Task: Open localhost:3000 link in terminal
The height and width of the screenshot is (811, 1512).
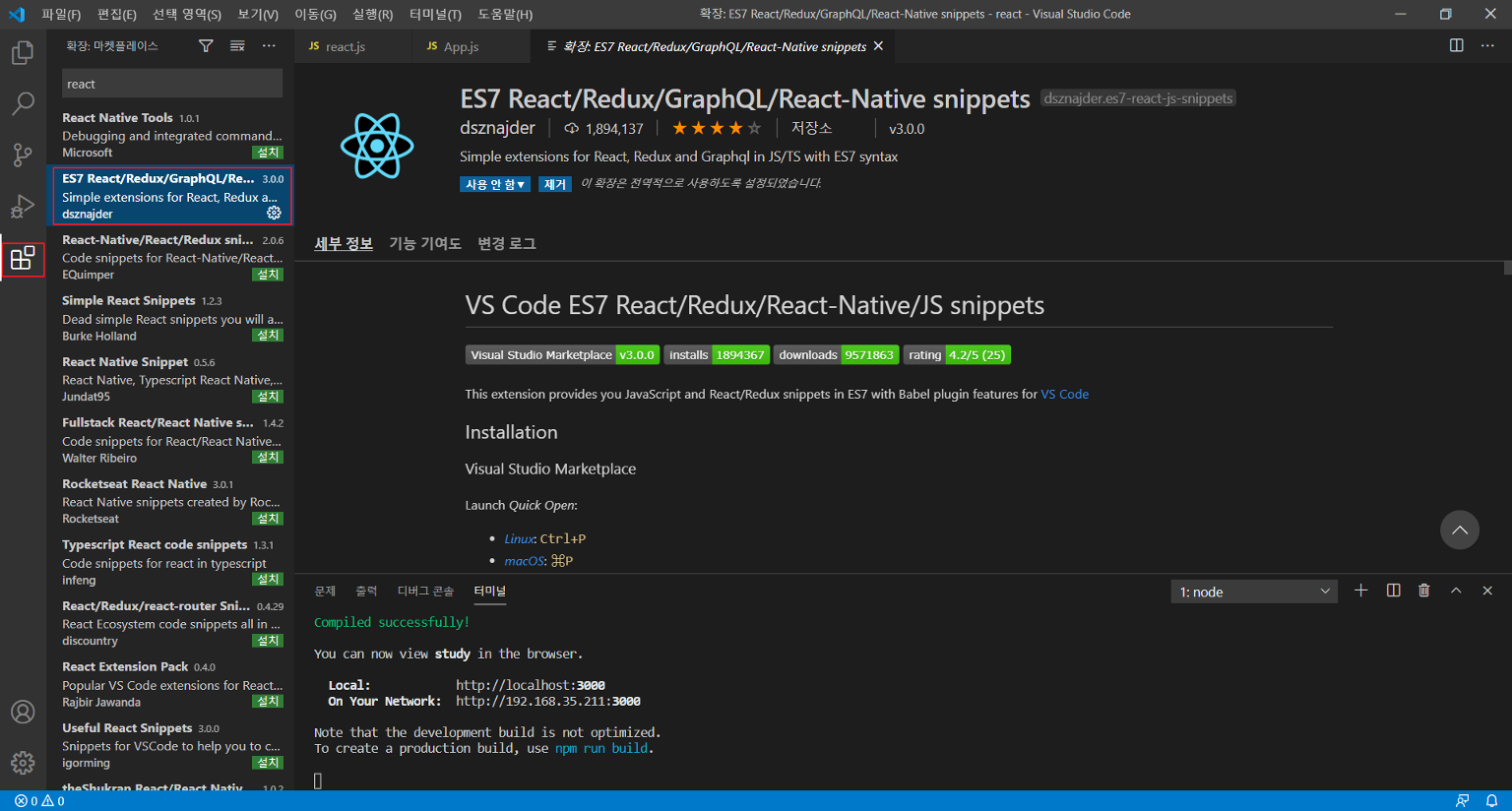Action: (531, 685)
